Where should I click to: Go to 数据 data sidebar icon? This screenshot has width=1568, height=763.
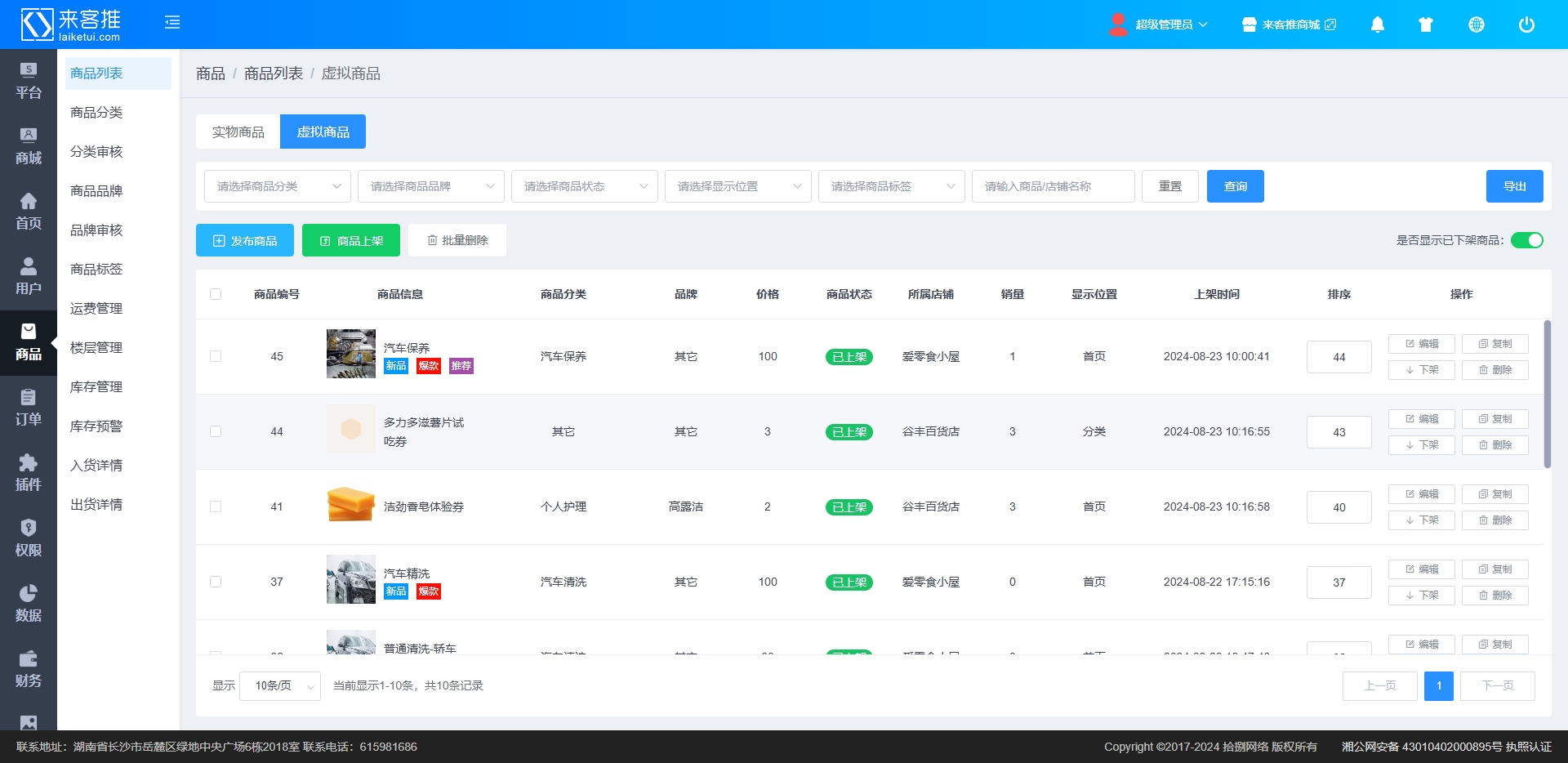28,605
